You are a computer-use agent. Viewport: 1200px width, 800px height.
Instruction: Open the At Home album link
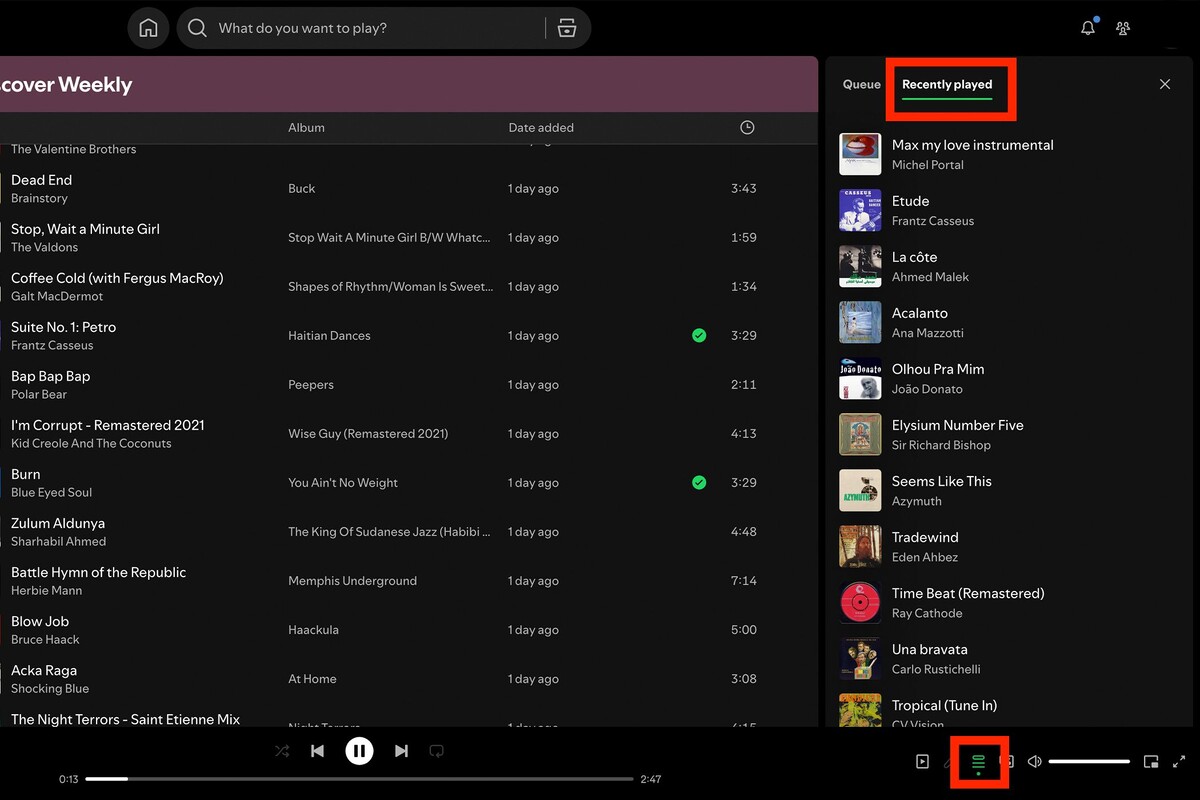tap(312, 679)
